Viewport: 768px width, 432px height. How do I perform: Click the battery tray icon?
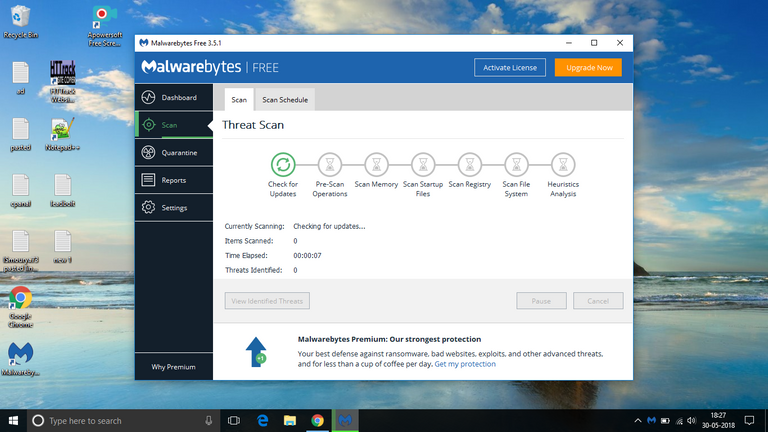pos(665,421)
